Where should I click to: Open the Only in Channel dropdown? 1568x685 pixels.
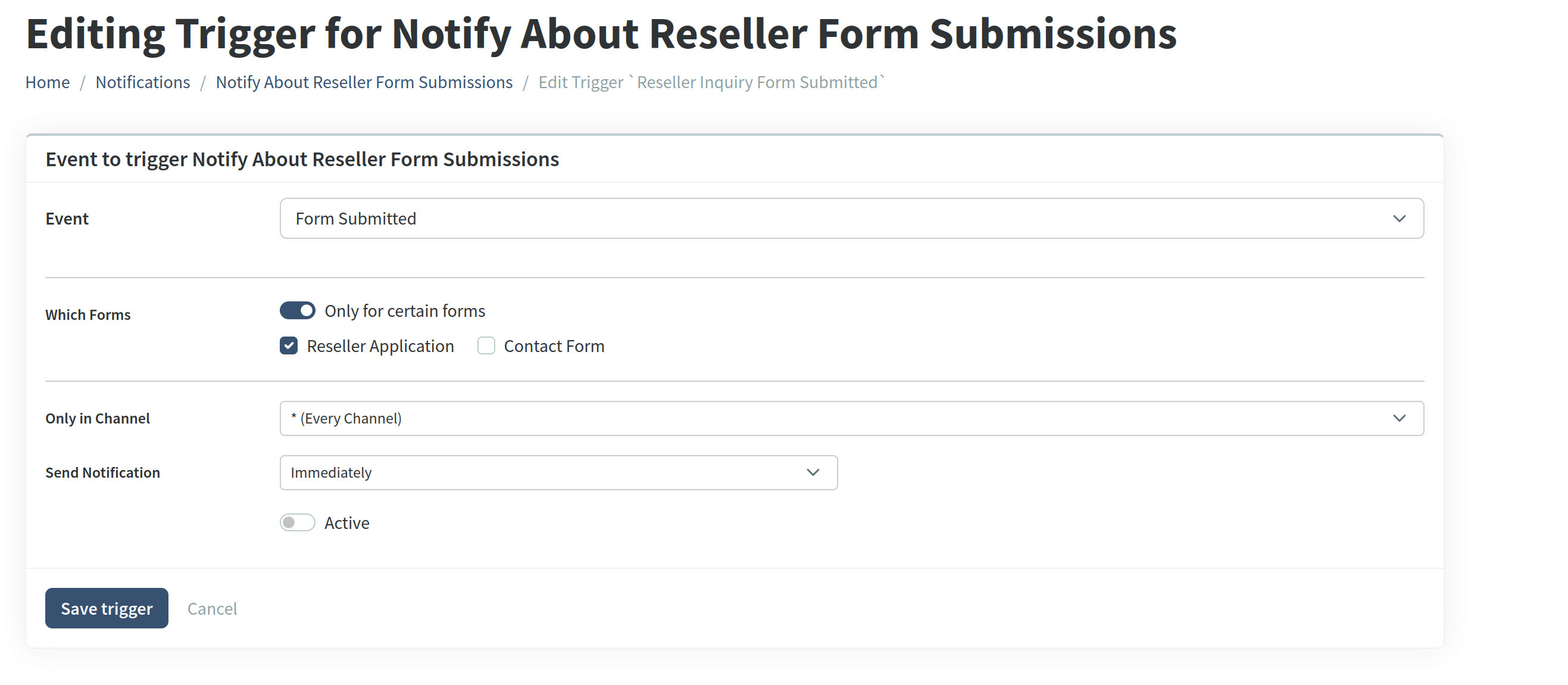pyautogui.click(x=852, y=418)
